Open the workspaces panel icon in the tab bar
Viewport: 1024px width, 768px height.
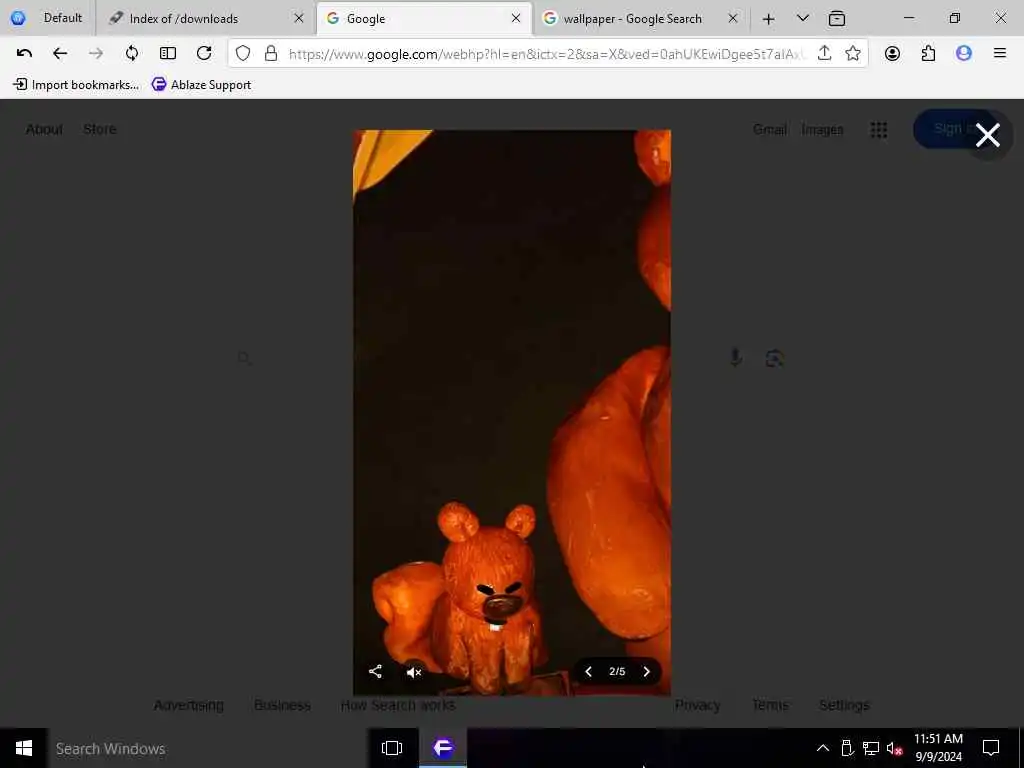click(837, 19)
